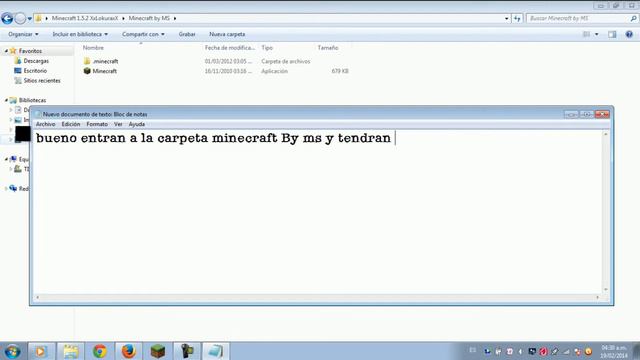Click the Bibliotecas library icon

tap(13, 100)
